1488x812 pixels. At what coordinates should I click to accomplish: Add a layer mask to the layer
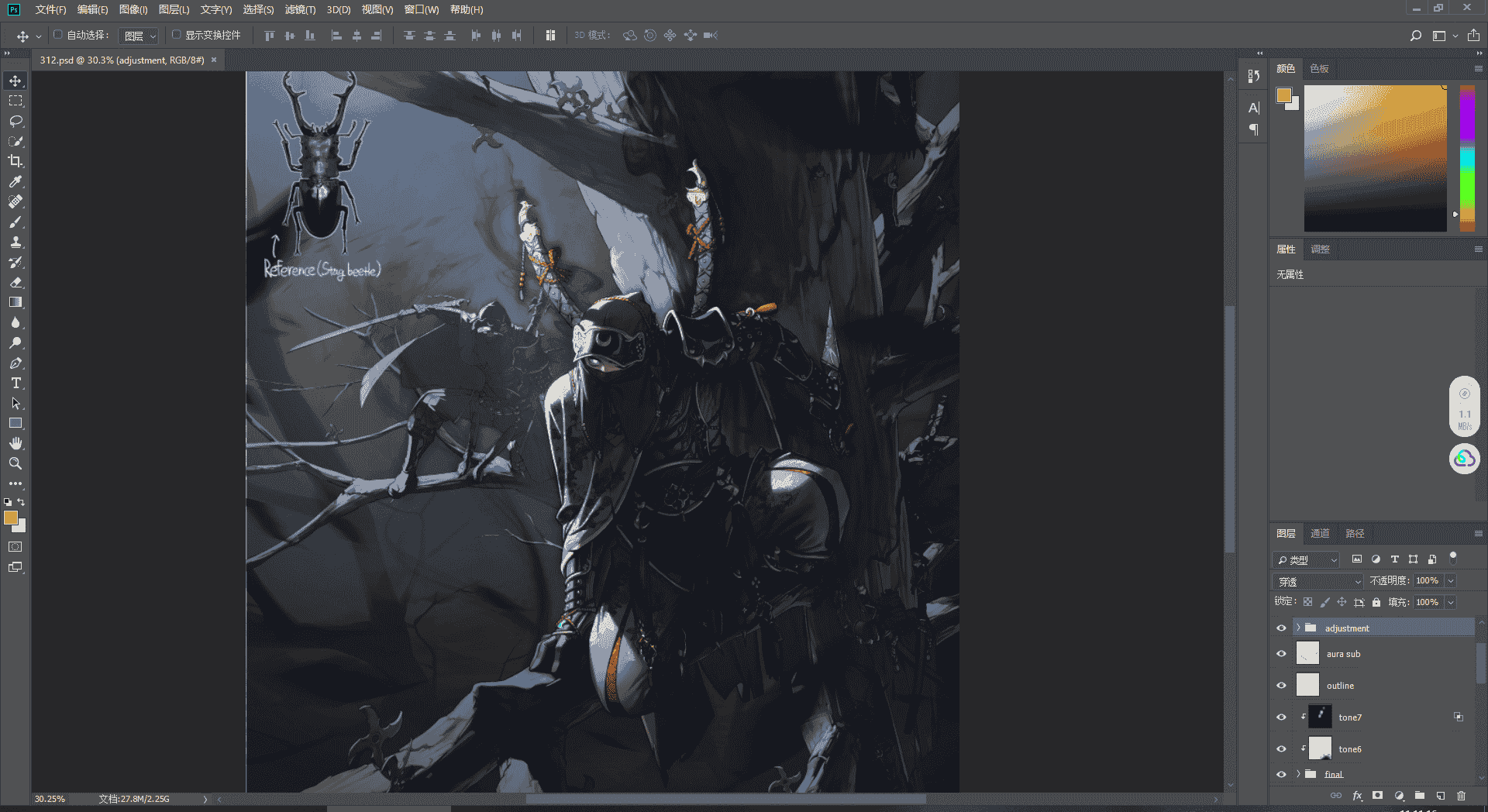click(x=1377, y=796)
